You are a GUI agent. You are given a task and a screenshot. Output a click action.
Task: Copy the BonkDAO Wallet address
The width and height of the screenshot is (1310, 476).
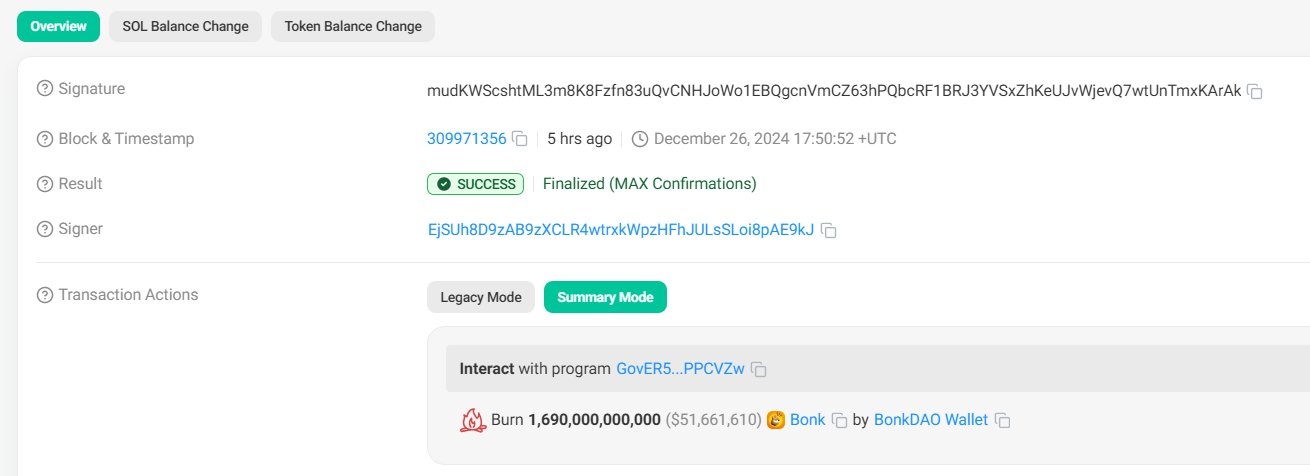coord(1002,420)
